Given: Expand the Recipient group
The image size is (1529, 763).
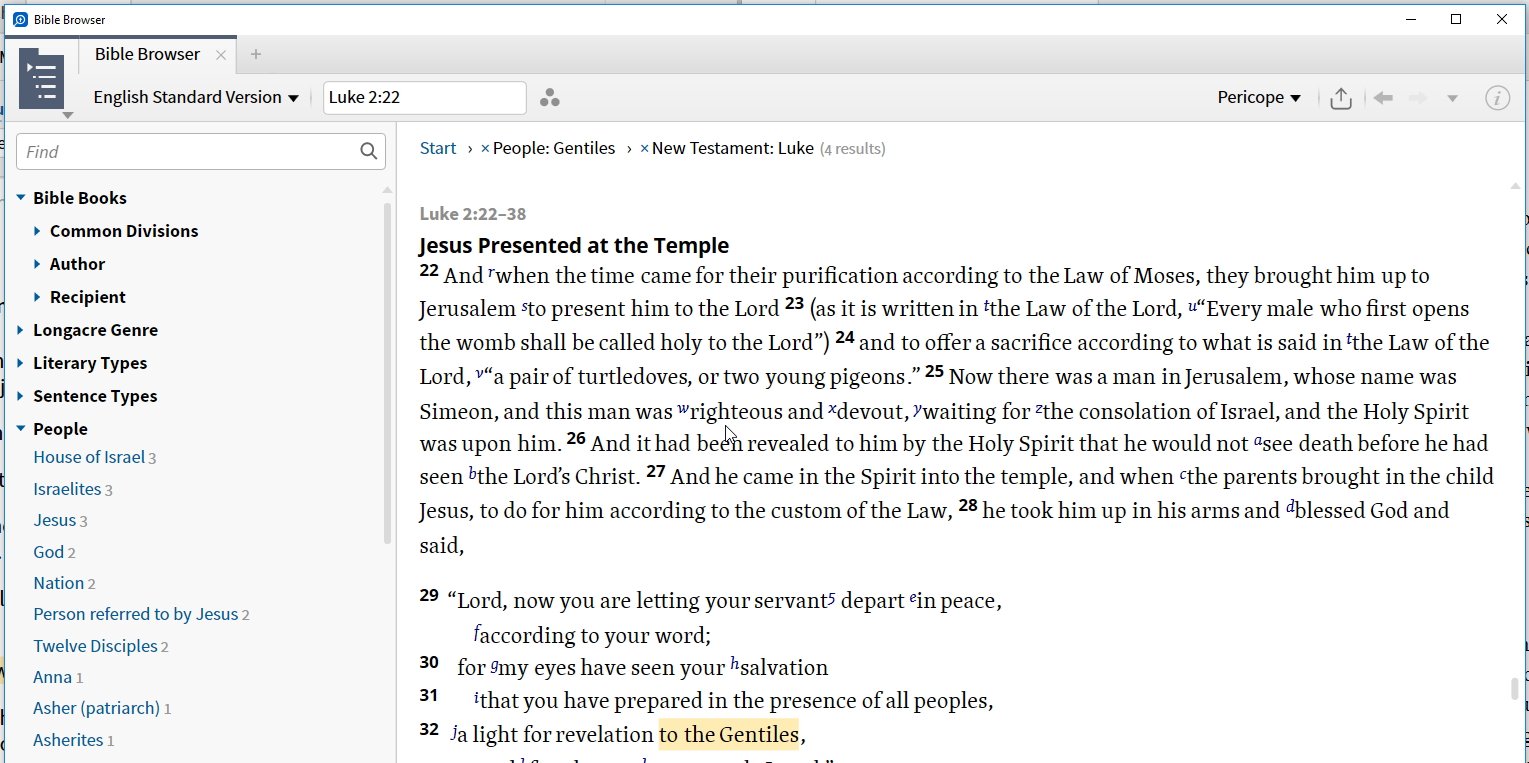Looking at the screenshot, I should click(x=37, y=297).
